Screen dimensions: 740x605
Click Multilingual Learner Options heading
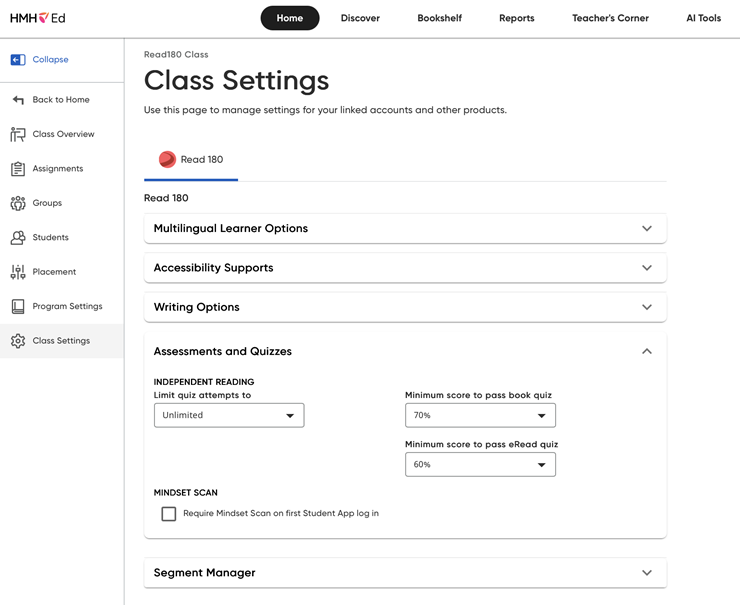231,228
